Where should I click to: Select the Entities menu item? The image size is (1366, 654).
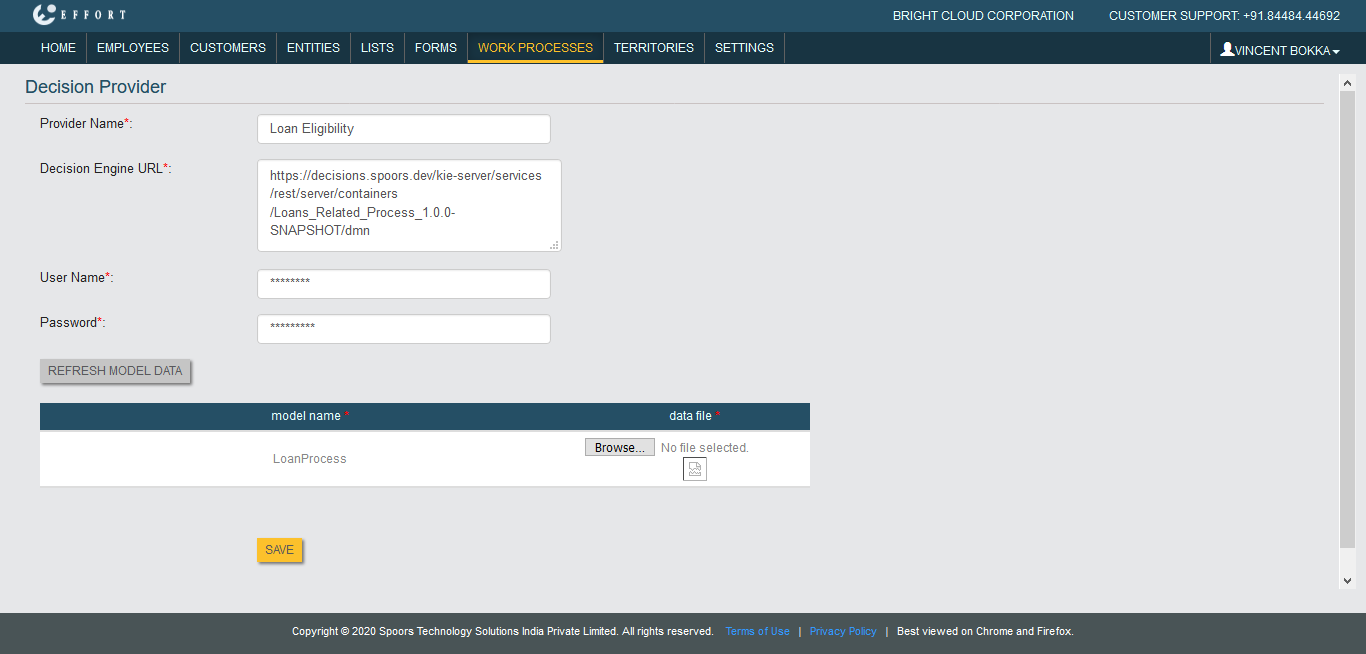point(313,48)
